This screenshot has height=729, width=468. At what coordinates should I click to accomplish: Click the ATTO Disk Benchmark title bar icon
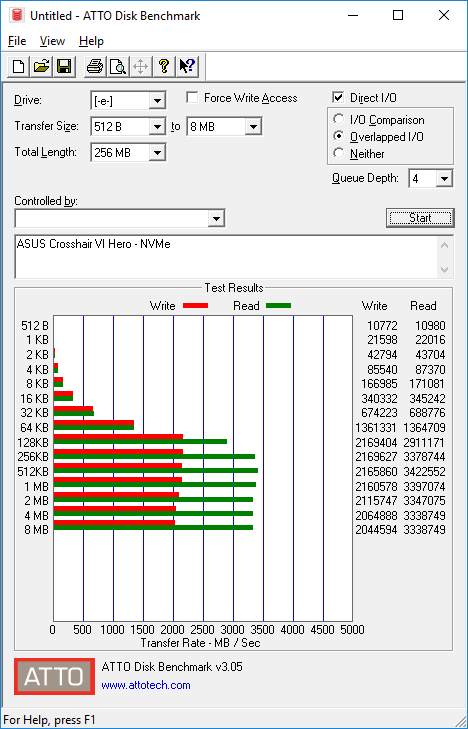[18, 15]
